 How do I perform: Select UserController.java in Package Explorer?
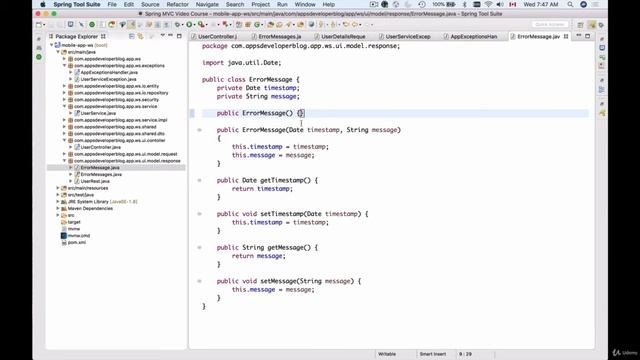(x=100, y=147)
